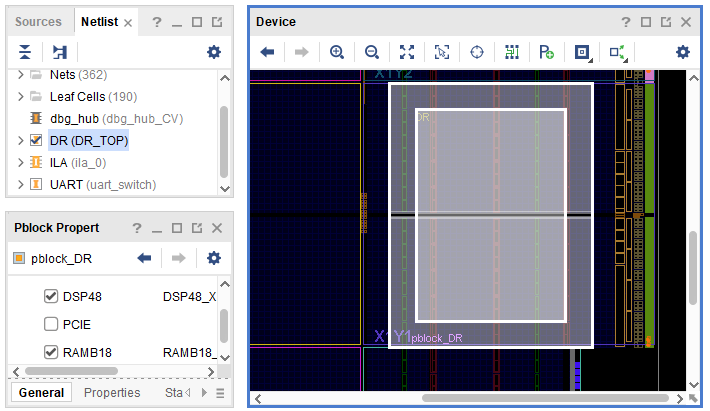Expand the Leaf Cells folder

point(21,97)
